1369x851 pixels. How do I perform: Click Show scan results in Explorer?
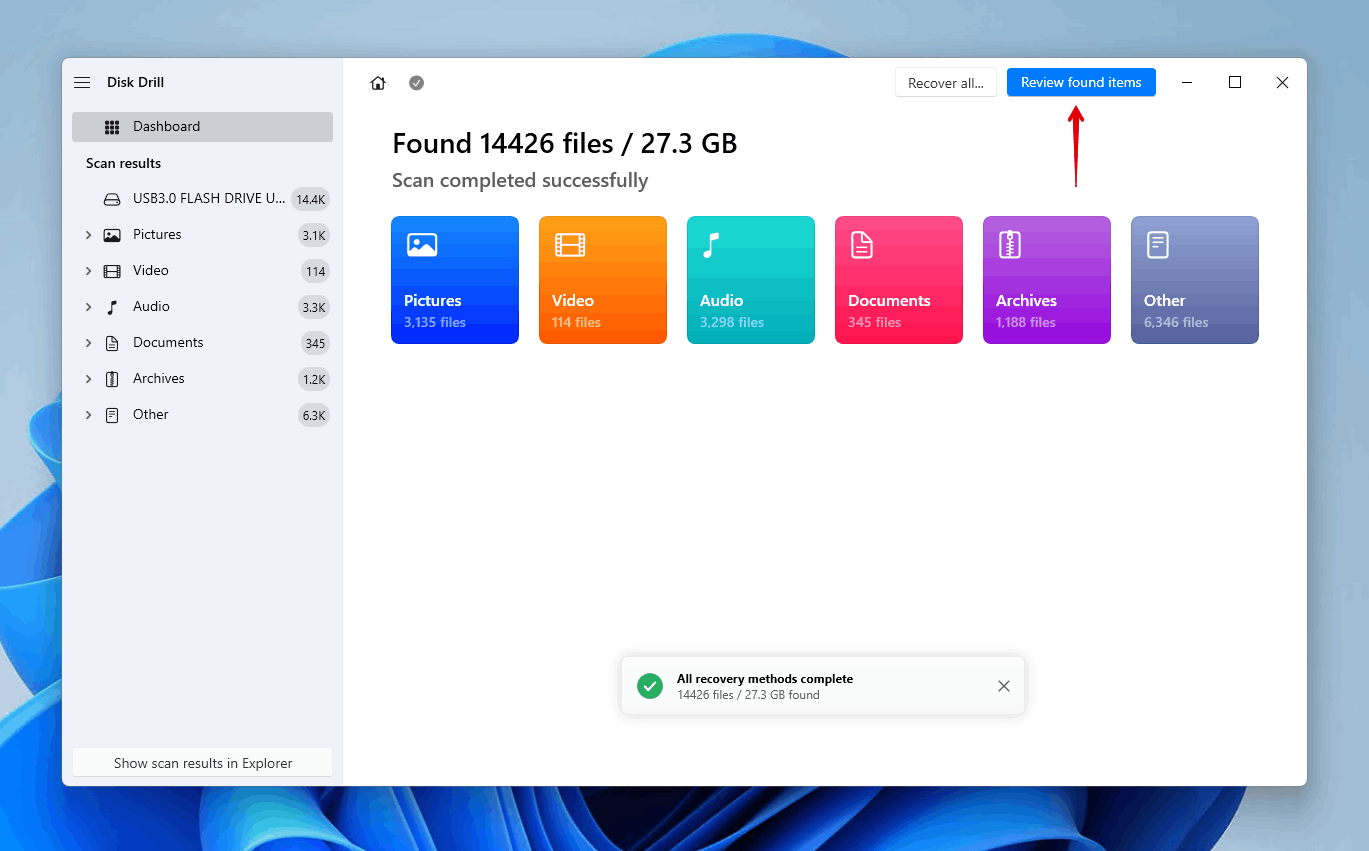(203, 763)
